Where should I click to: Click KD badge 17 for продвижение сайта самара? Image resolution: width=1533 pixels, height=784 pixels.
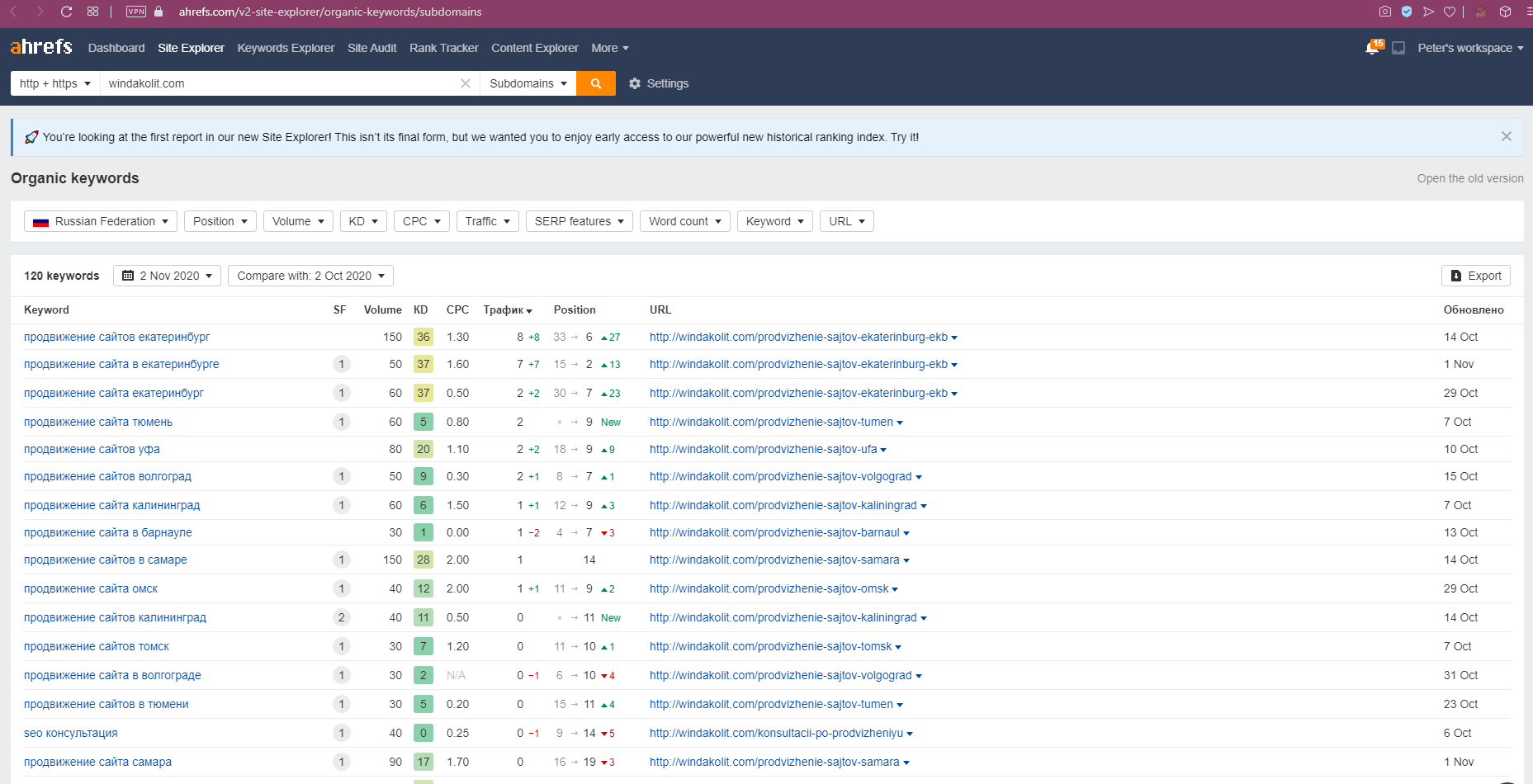pyautogui.click(x=423, y=762)
